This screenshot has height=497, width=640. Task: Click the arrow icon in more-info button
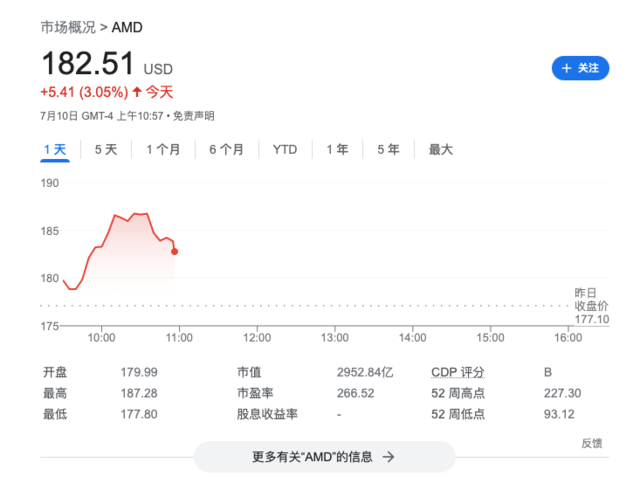tap(389, 457)
